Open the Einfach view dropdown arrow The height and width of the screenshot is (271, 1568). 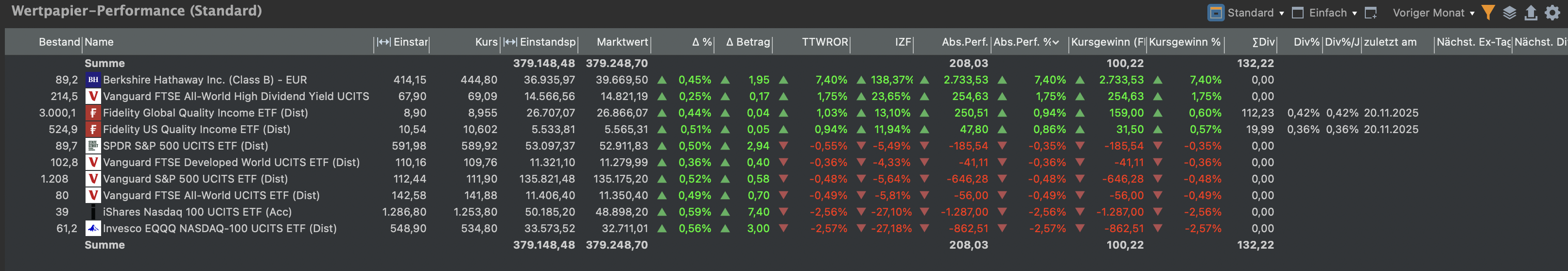(1355, 14)
